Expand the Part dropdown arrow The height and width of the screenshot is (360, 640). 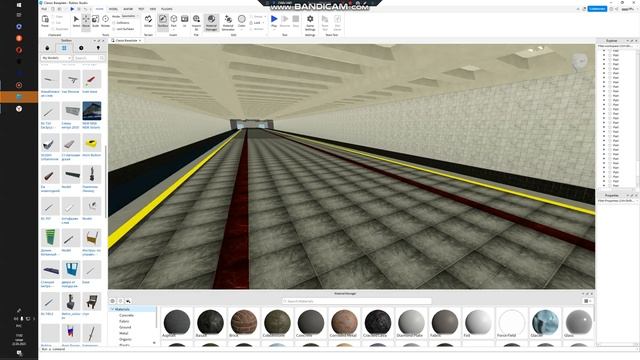click(x=173, y=29)
